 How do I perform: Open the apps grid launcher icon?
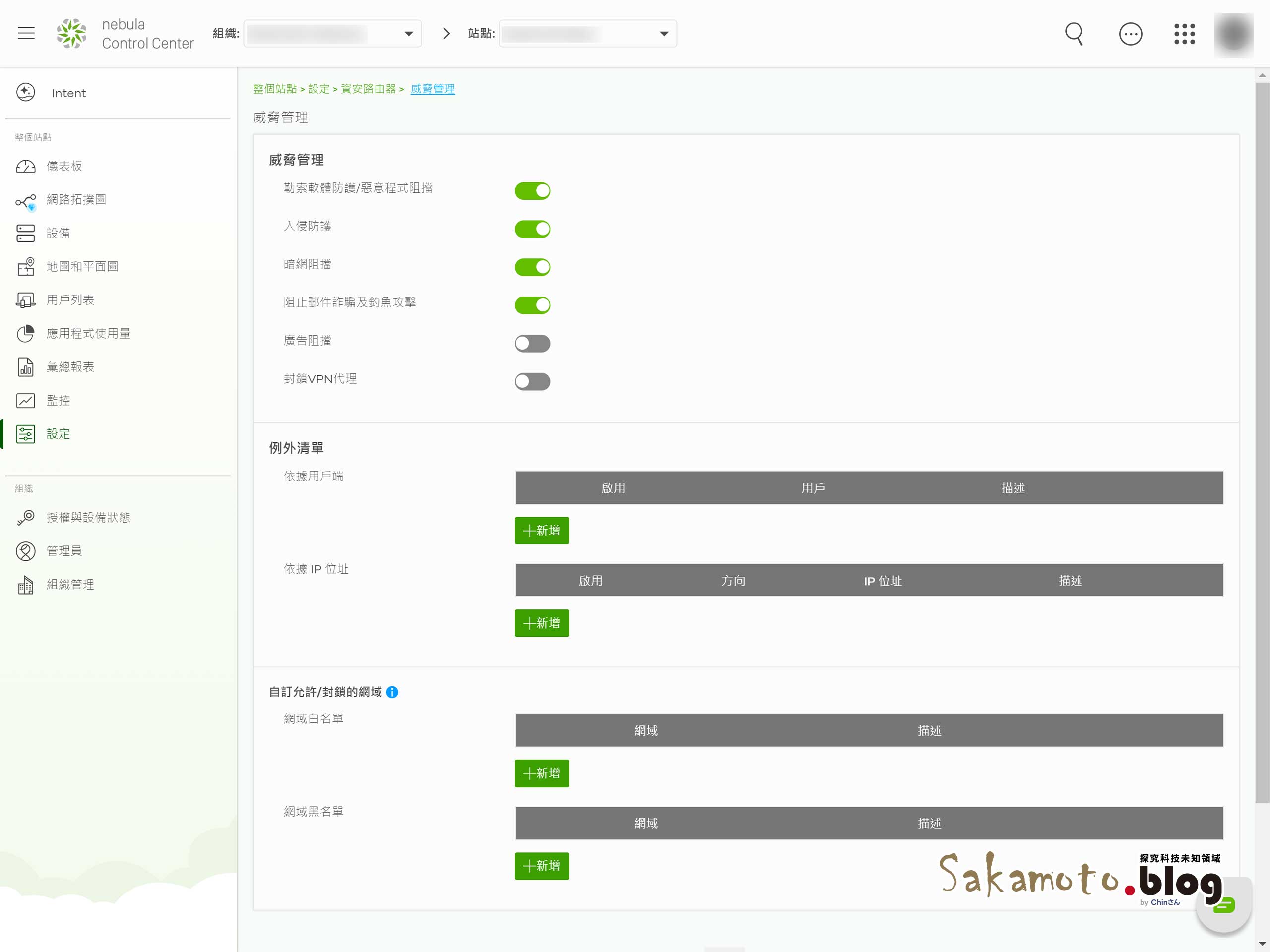pos(1184,34)
